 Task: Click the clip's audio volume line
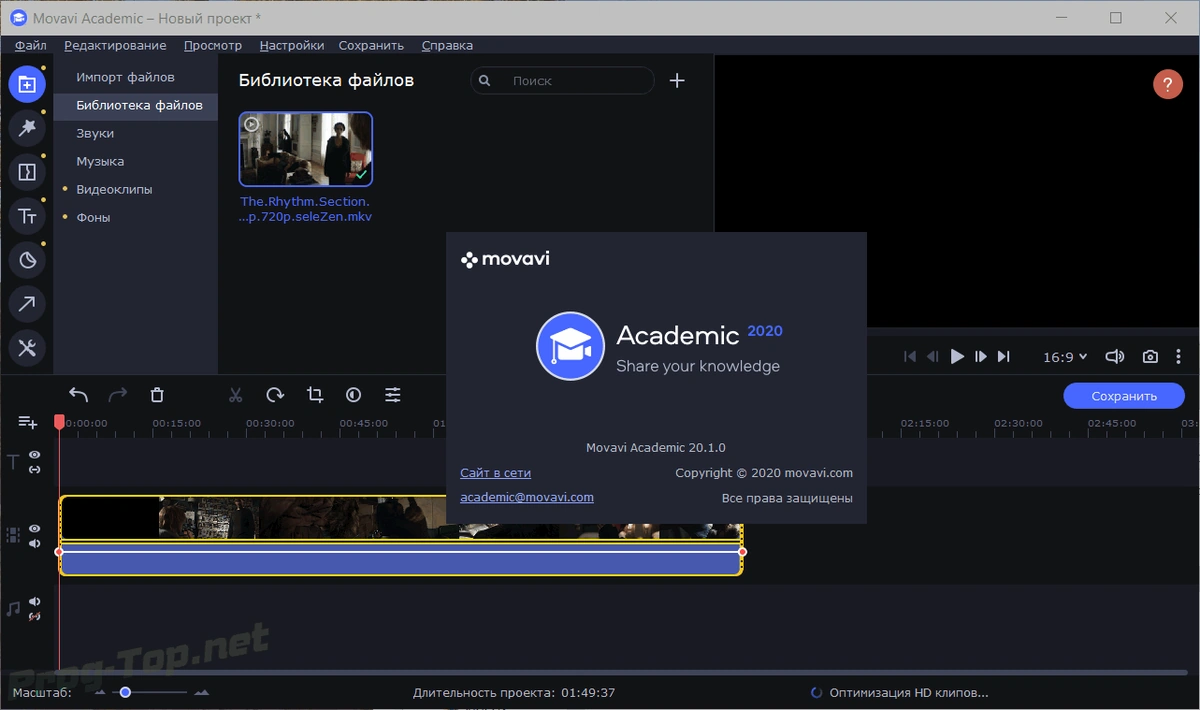coord(400,552)
